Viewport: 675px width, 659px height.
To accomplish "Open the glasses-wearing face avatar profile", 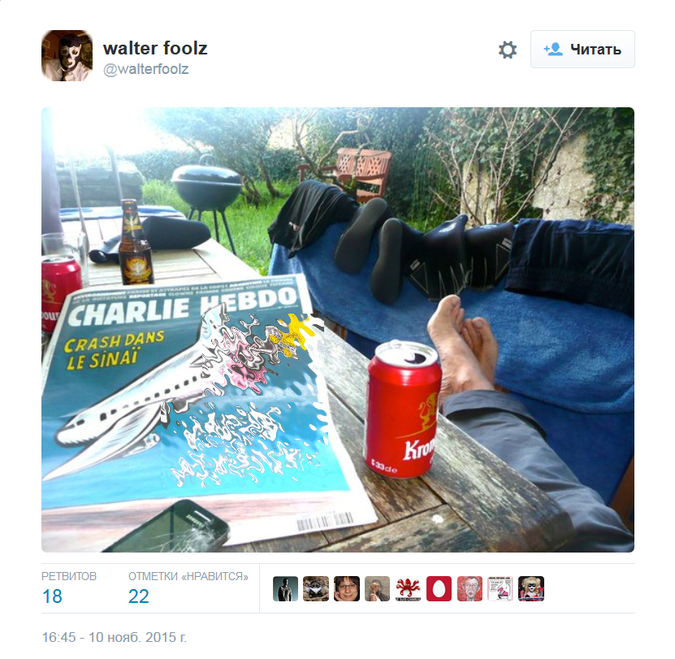I will click(x=347, y=589).
